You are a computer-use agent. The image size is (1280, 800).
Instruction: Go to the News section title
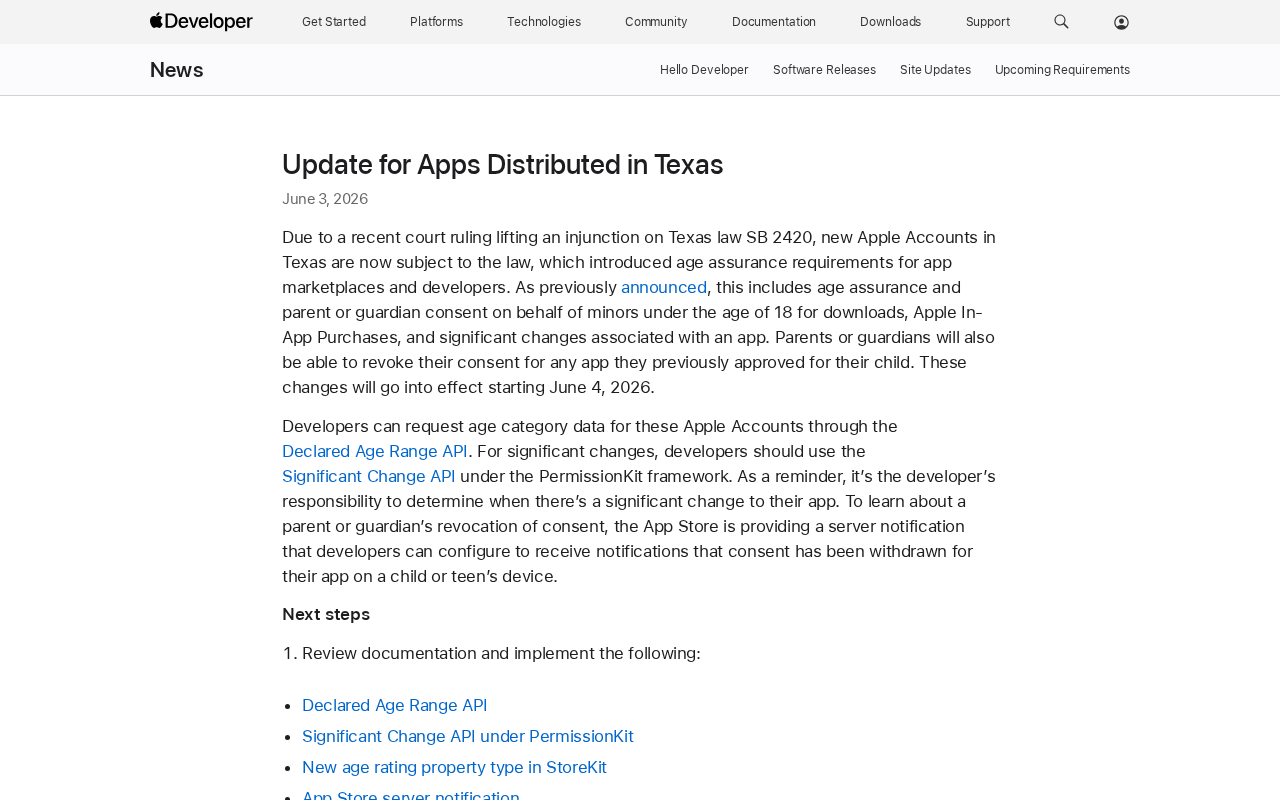point(177,70)
